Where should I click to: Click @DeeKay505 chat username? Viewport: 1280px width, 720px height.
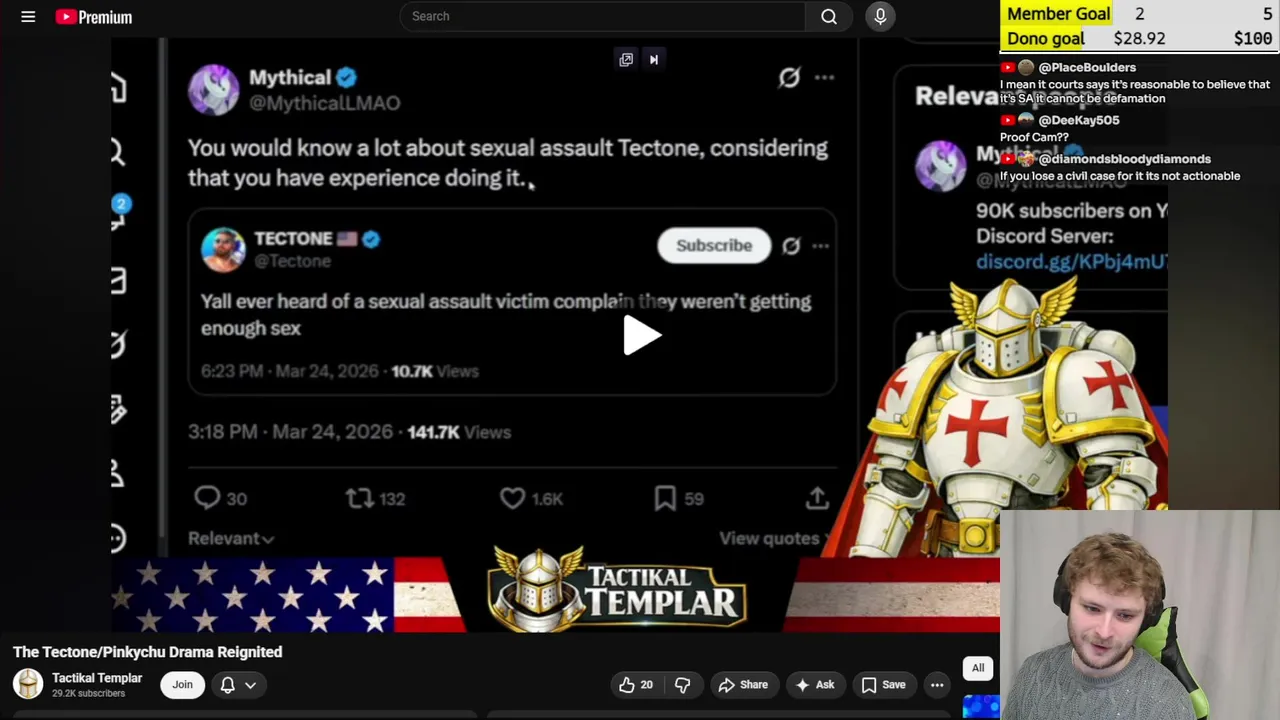[1079, 120]
